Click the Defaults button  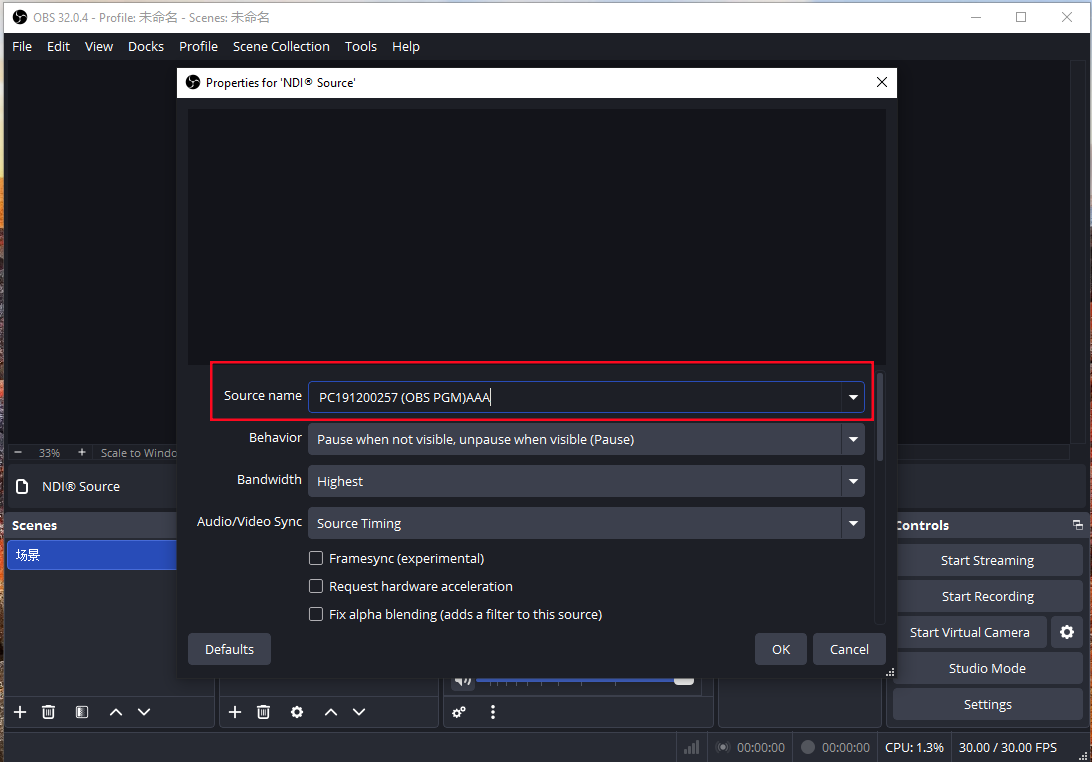click(229, 649)
